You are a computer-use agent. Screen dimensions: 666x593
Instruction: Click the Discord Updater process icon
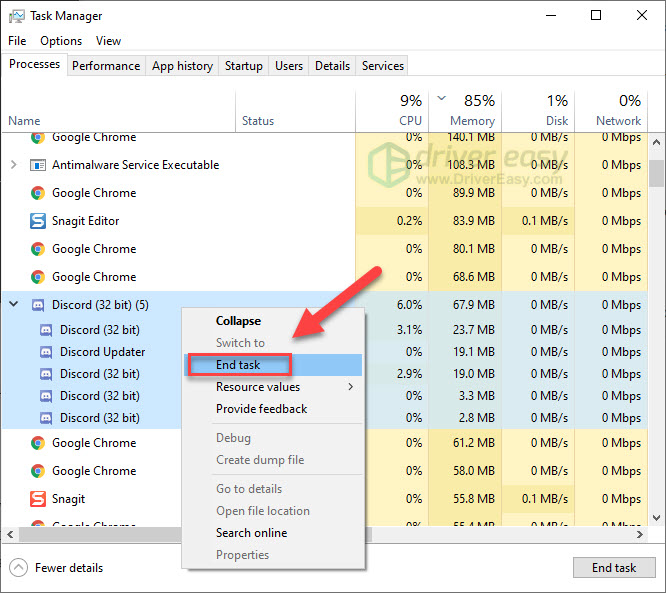pos(46,352)
